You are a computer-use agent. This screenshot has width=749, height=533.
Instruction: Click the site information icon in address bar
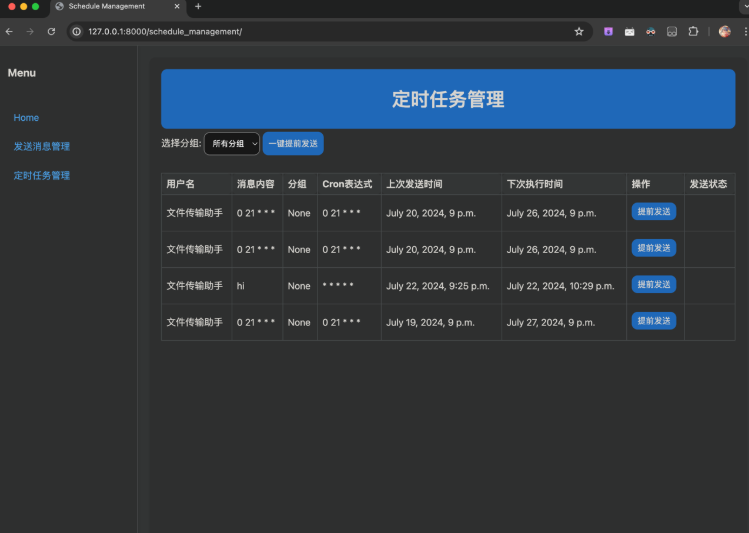(x=77, y=32)
